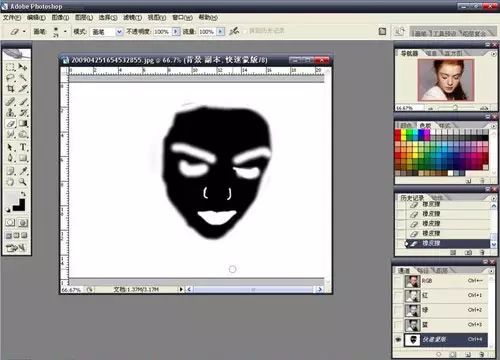The image size is (500, 360).
Task: Load channel as selection button
Action: point(439,354)
